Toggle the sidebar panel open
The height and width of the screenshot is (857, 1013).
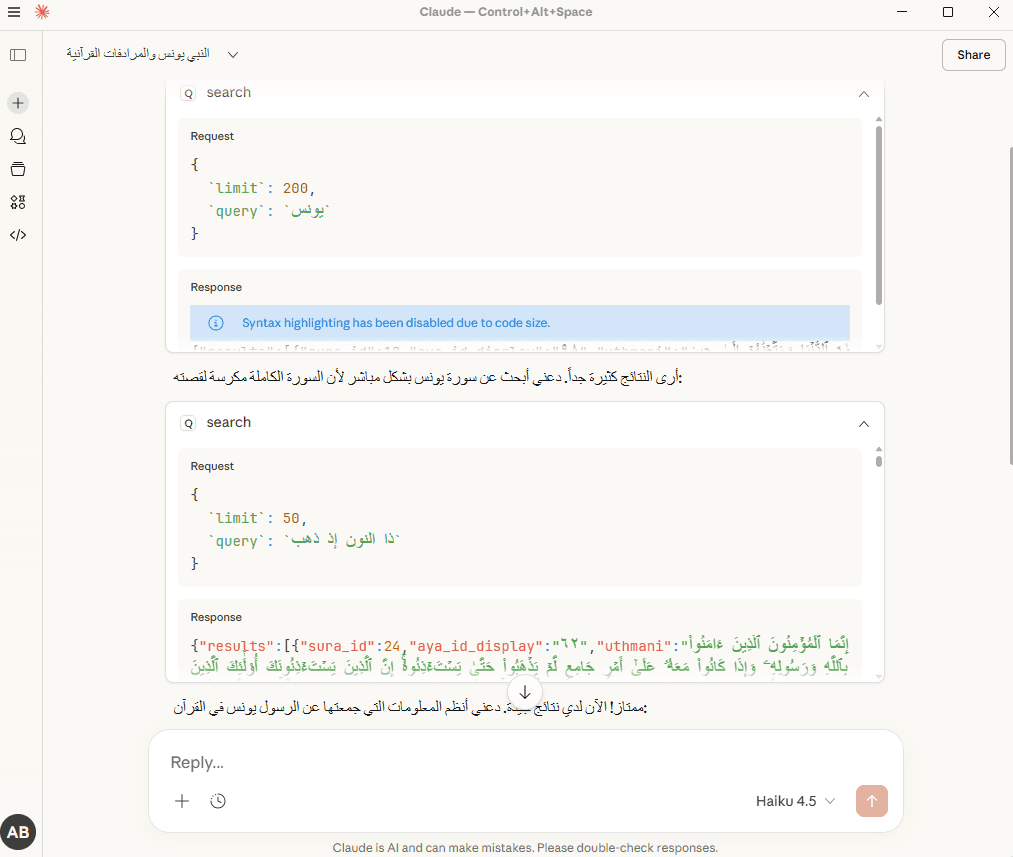coord(18,55)
